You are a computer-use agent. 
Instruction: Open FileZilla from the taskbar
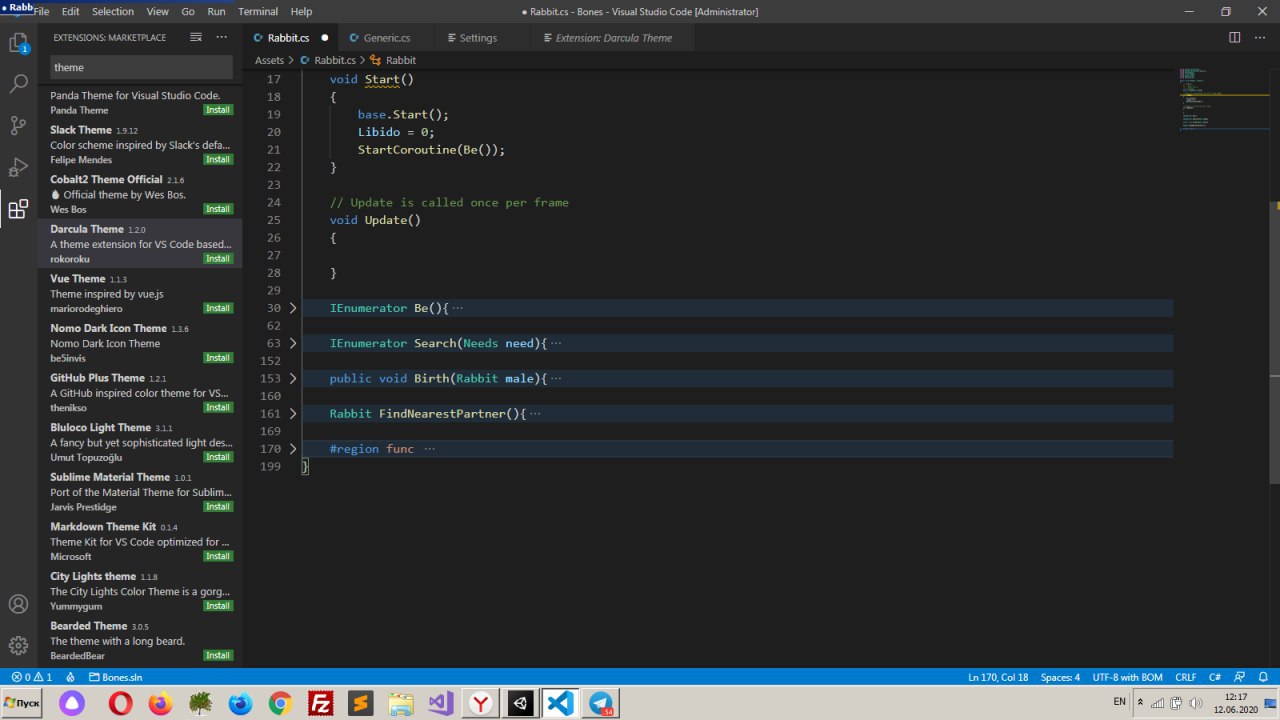coord(321,703)
